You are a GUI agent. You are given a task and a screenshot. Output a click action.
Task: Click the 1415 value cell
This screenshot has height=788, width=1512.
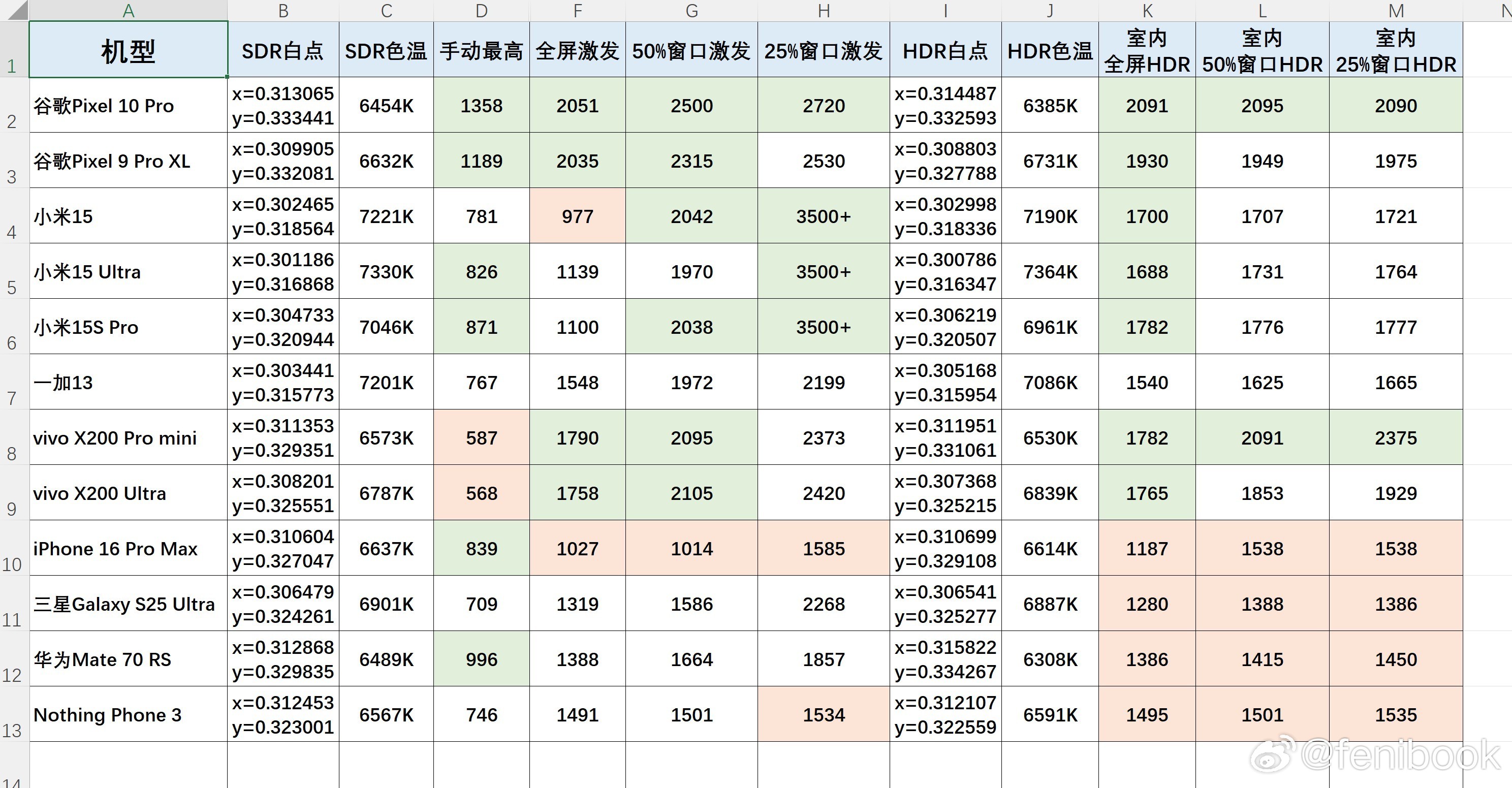point(1262,659)
